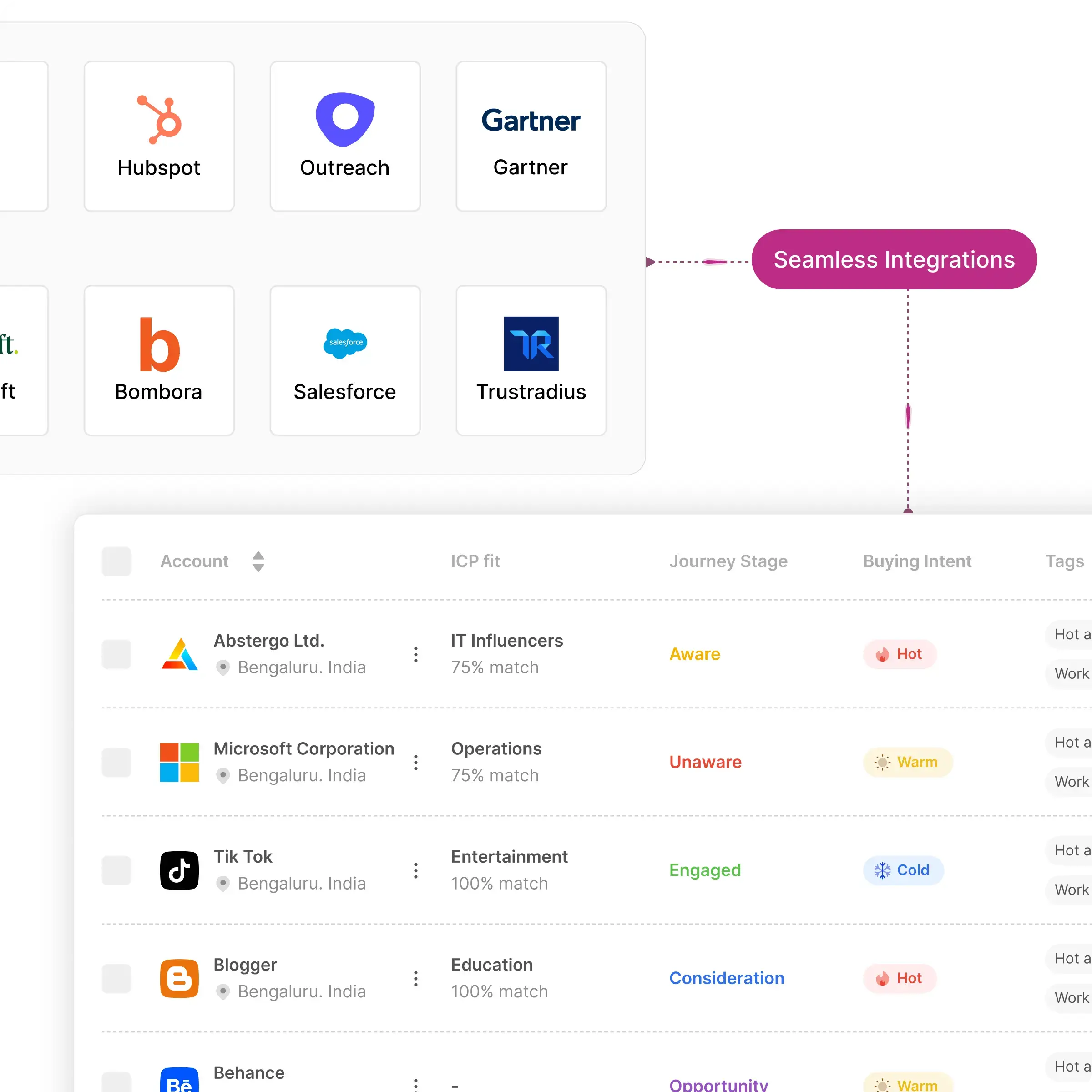Open the Abstergo Ltd. account name
The image size is (1092, 1092).
(268, 640)
